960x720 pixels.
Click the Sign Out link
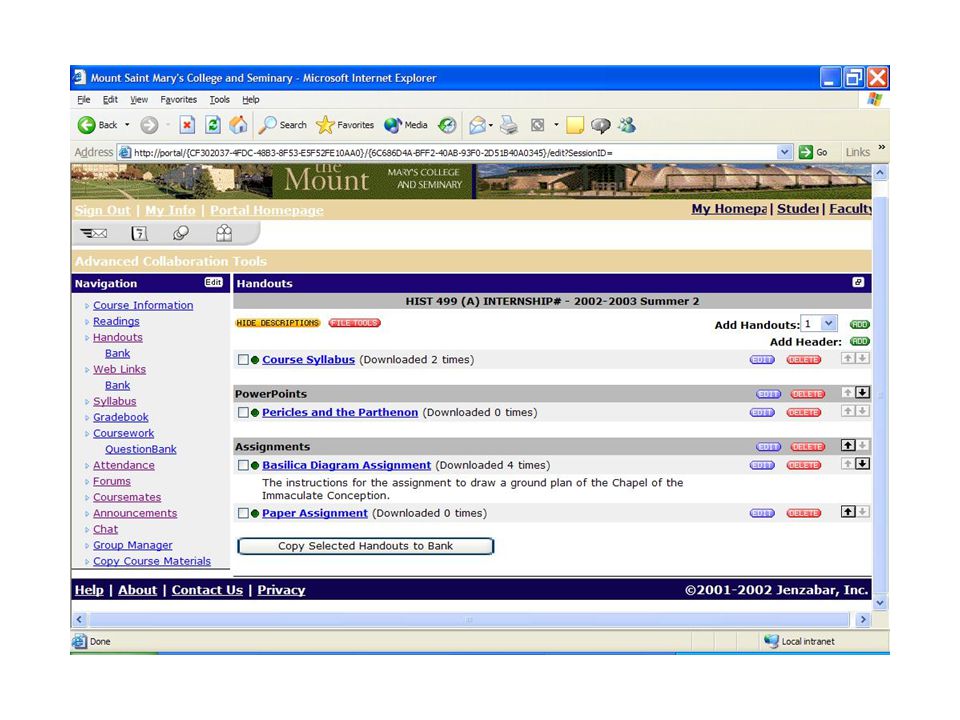[x=102, y=210]
